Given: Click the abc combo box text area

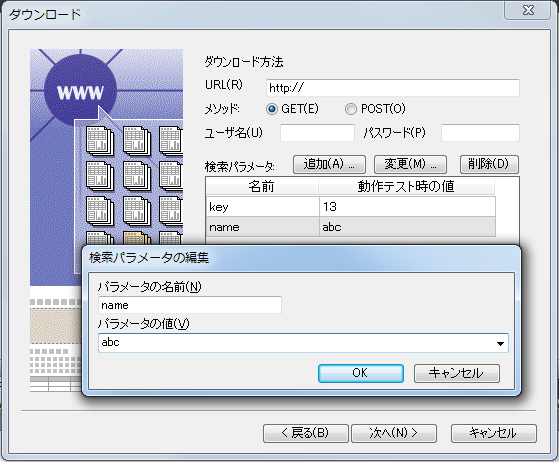Looking at the screenshot, I should (296, 343).
